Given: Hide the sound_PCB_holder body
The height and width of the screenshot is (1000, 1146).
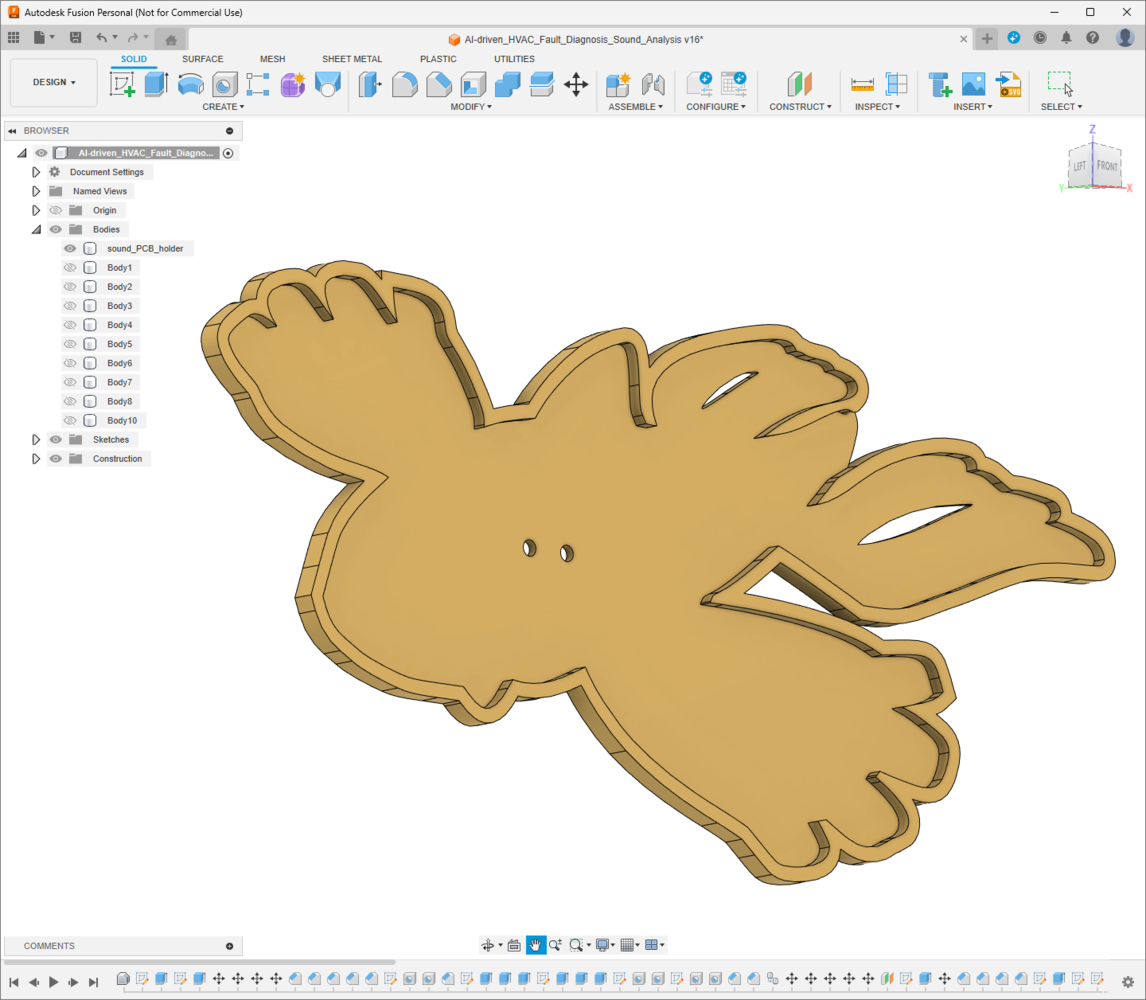Looking at the screenshot, I should pyautogui.click(x=70, y=249).
